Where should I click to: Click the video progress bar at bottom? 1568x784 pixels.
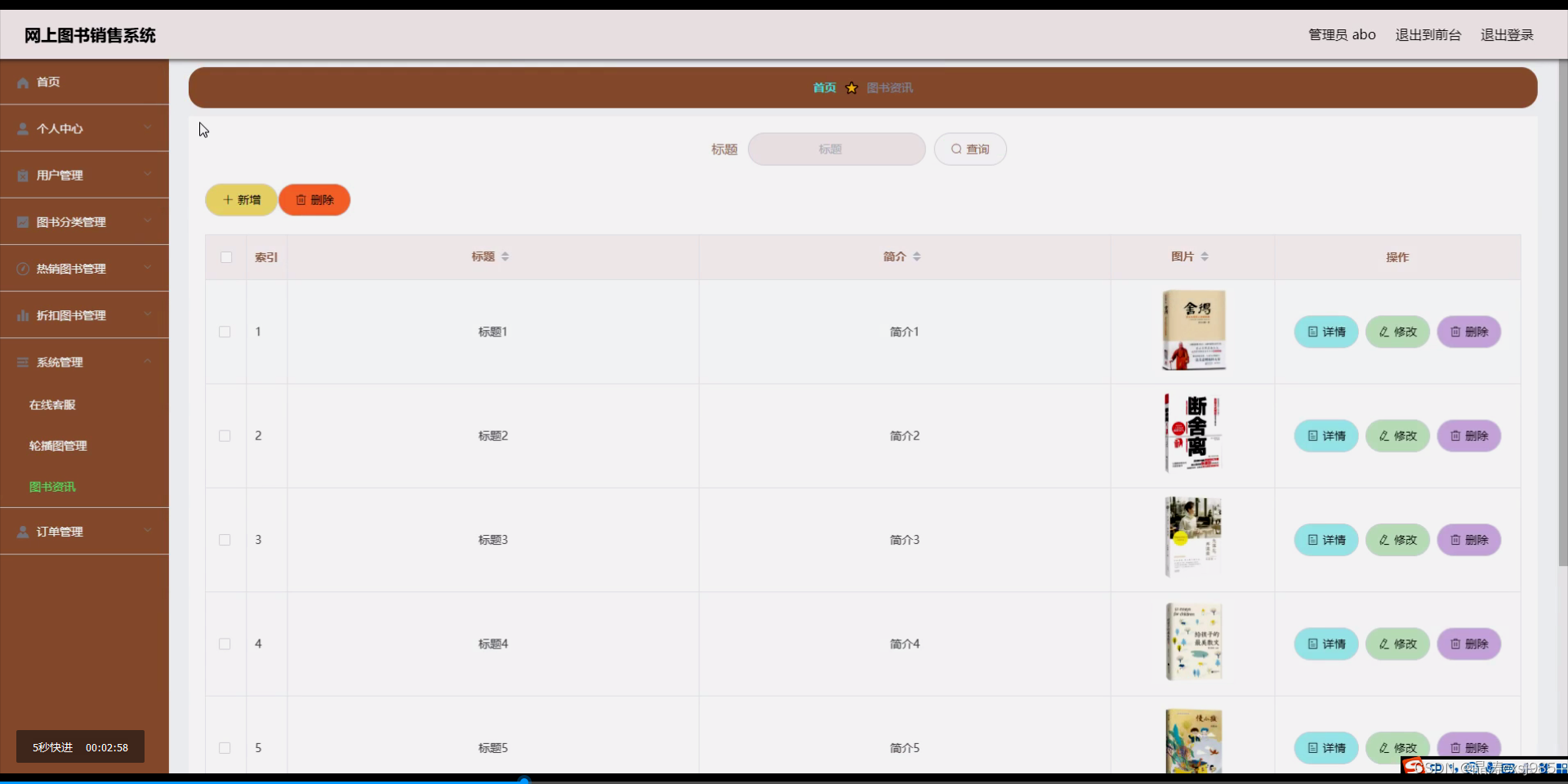click(784, 781)
